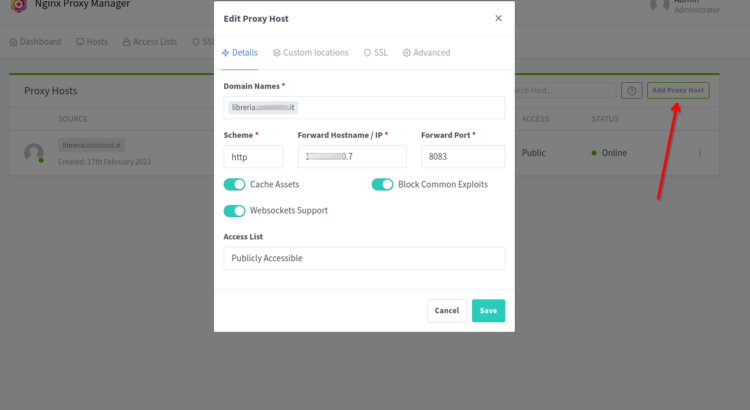750x410 pixels.
Task: Click the proxy host avatar icon
Action: 34,153
